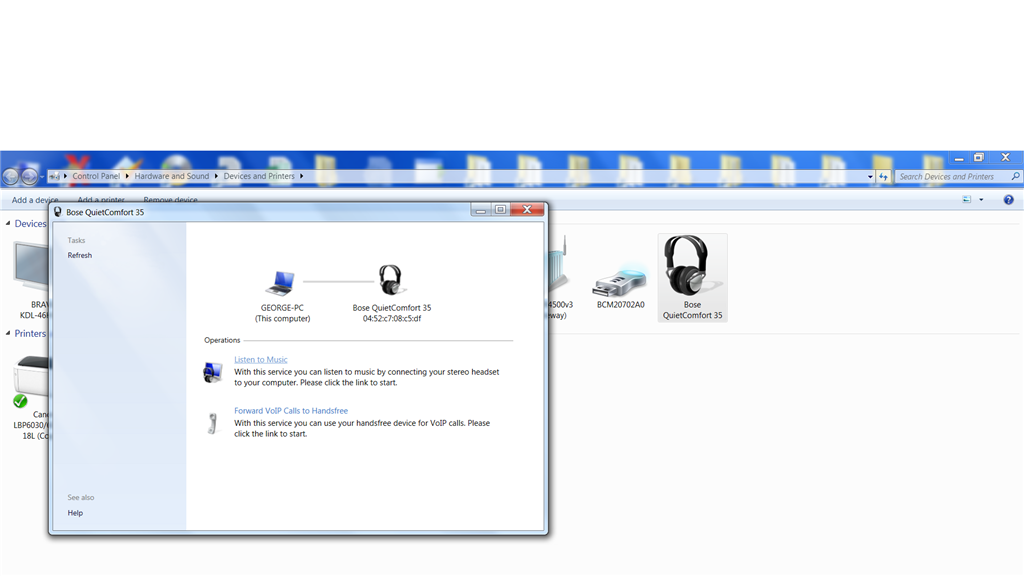Click the address bar root location icon
Screen dimensions: 1024x576
(x=54, y=176)
